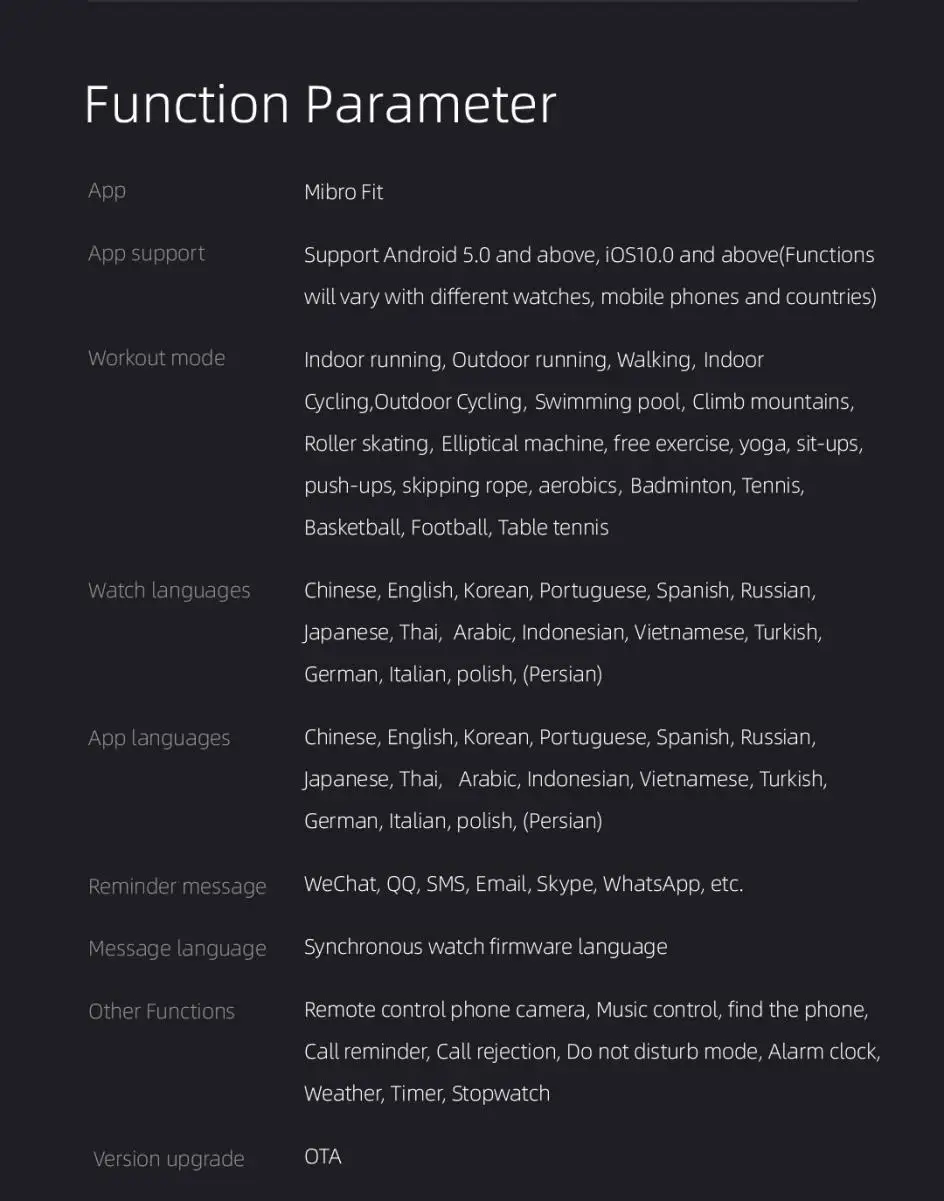Select the Workout mode label
The height and width of the screenshot is (1201, 944).
pos(156,358)
